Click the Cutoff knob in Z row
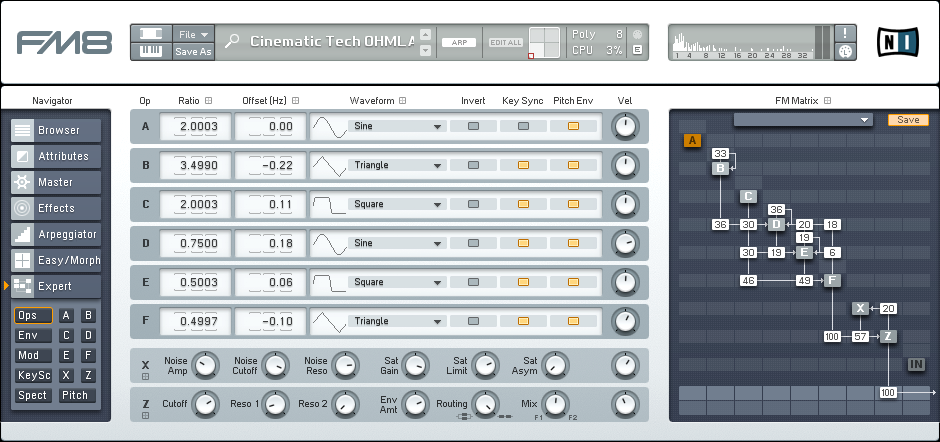The height and width of the screenshot is (442, 940). (205, 404)
